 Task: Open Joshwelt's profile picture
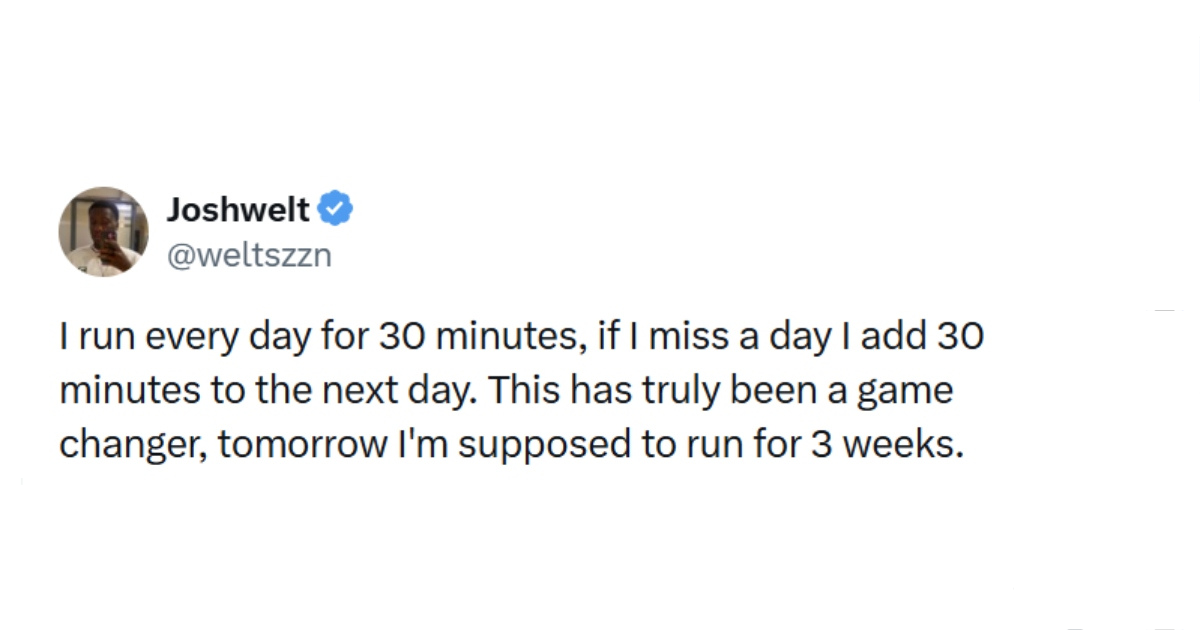click(x=104, y=231)
